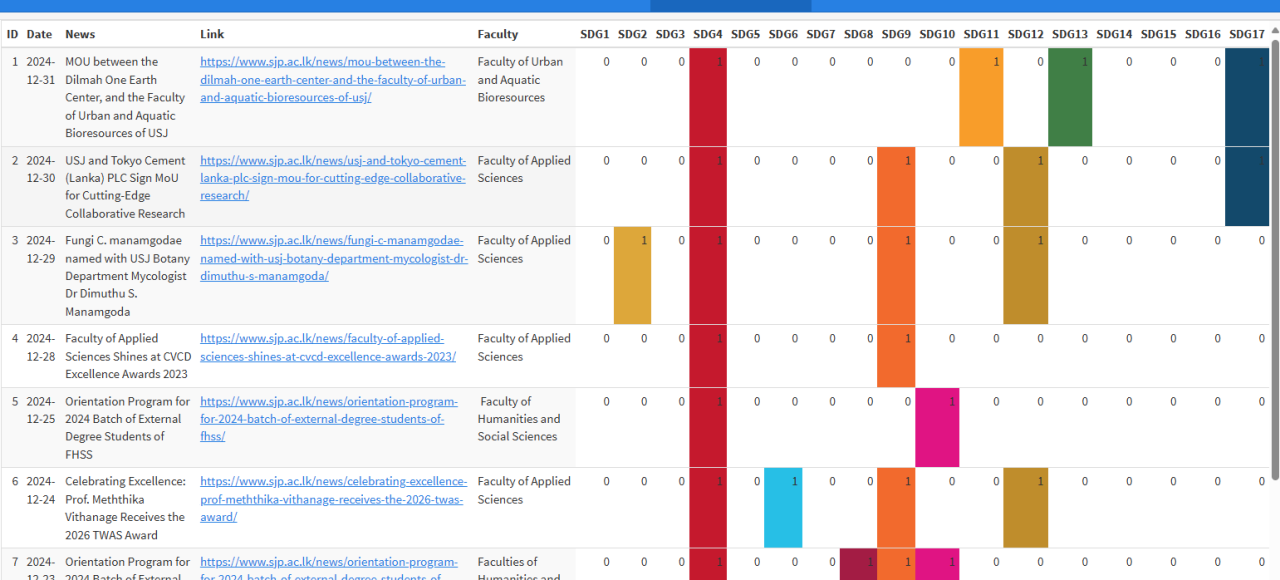Follow the Fungi C. manamgodae news link
This screenshot has height=580, width=1280.
click(x=333, y=258)
